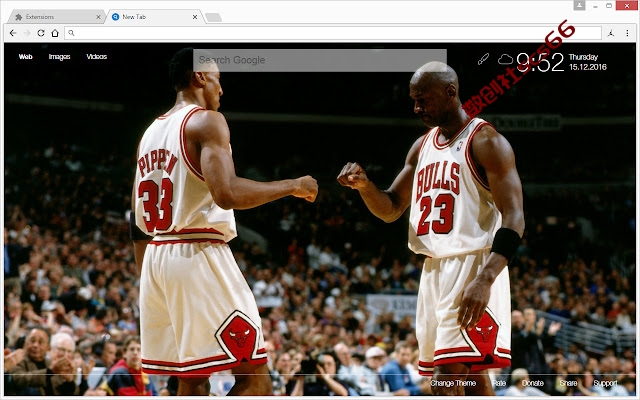
Task: Open the Share link
Action: [568, 383]
